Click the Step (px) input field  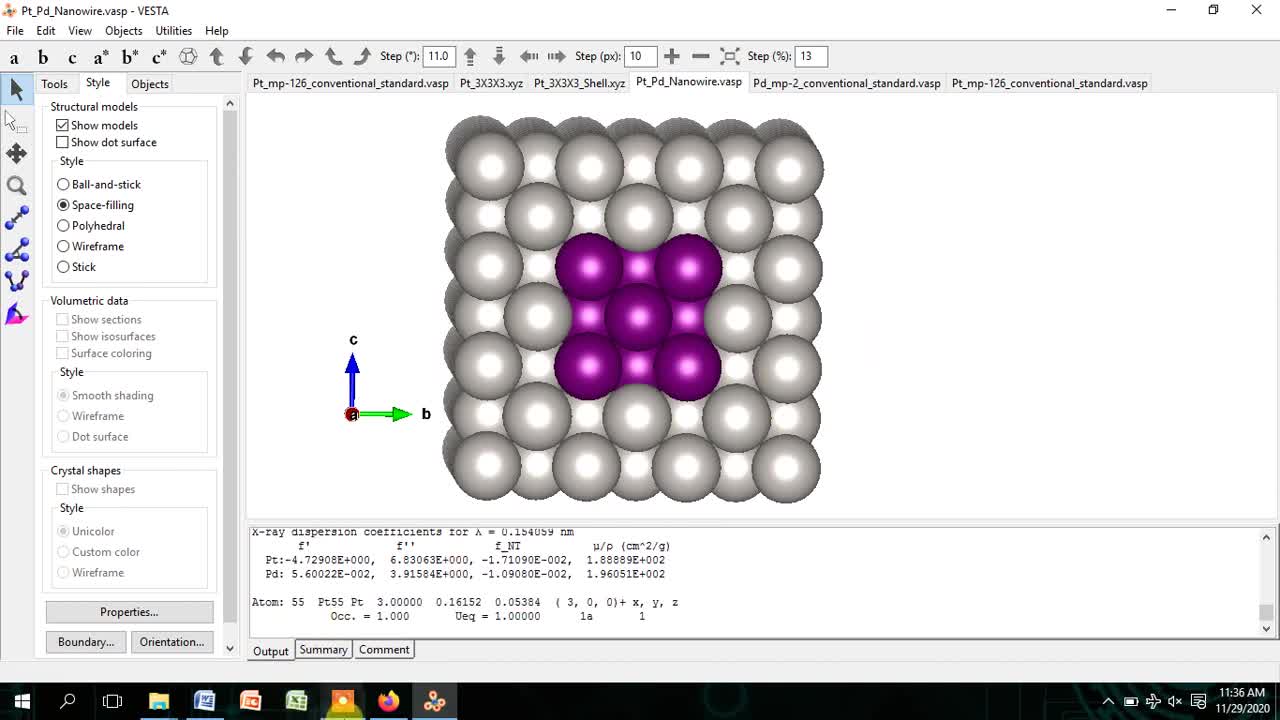641,56
